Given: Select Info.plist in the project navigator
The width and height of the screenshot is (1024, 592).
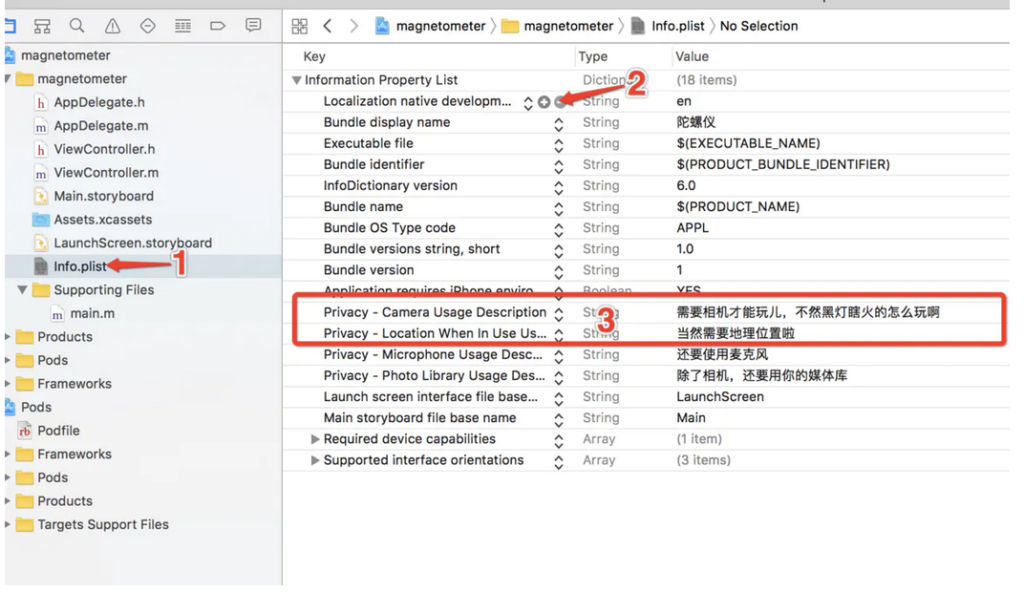Looking at the screenshot, I should point(80,266).
